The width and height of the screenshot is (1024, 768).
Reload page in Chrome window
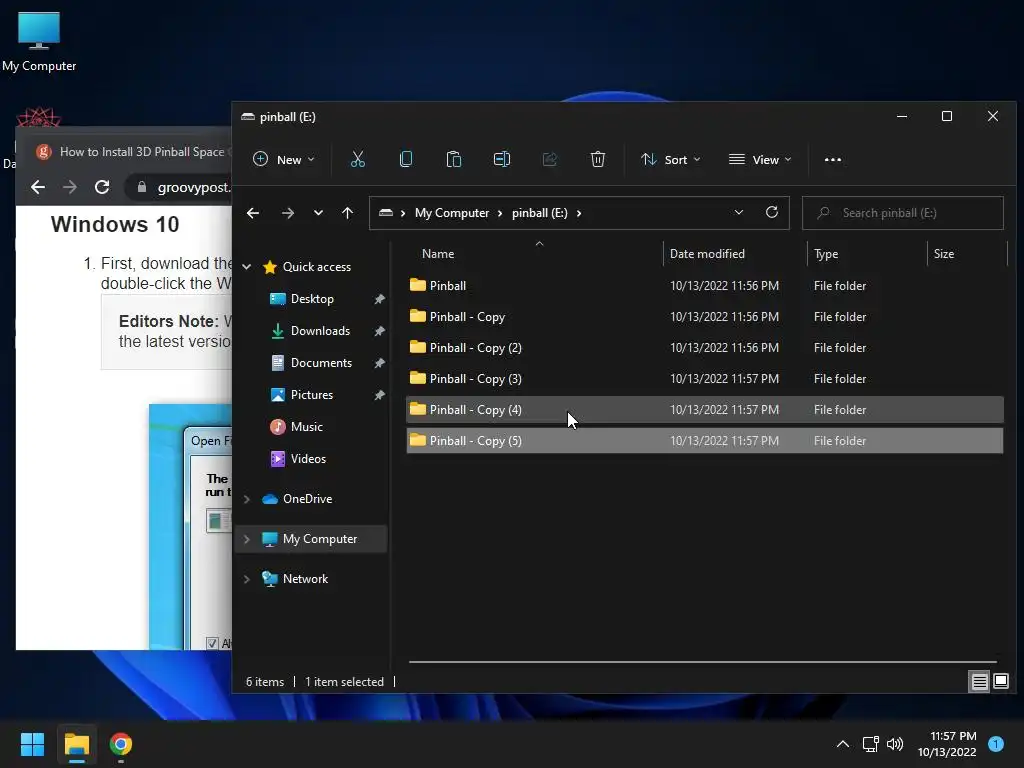click(x=102, y=187)
